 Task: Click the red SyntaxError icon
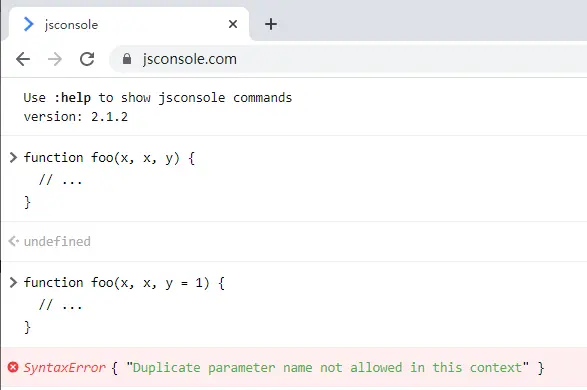[x=13, y=367]
